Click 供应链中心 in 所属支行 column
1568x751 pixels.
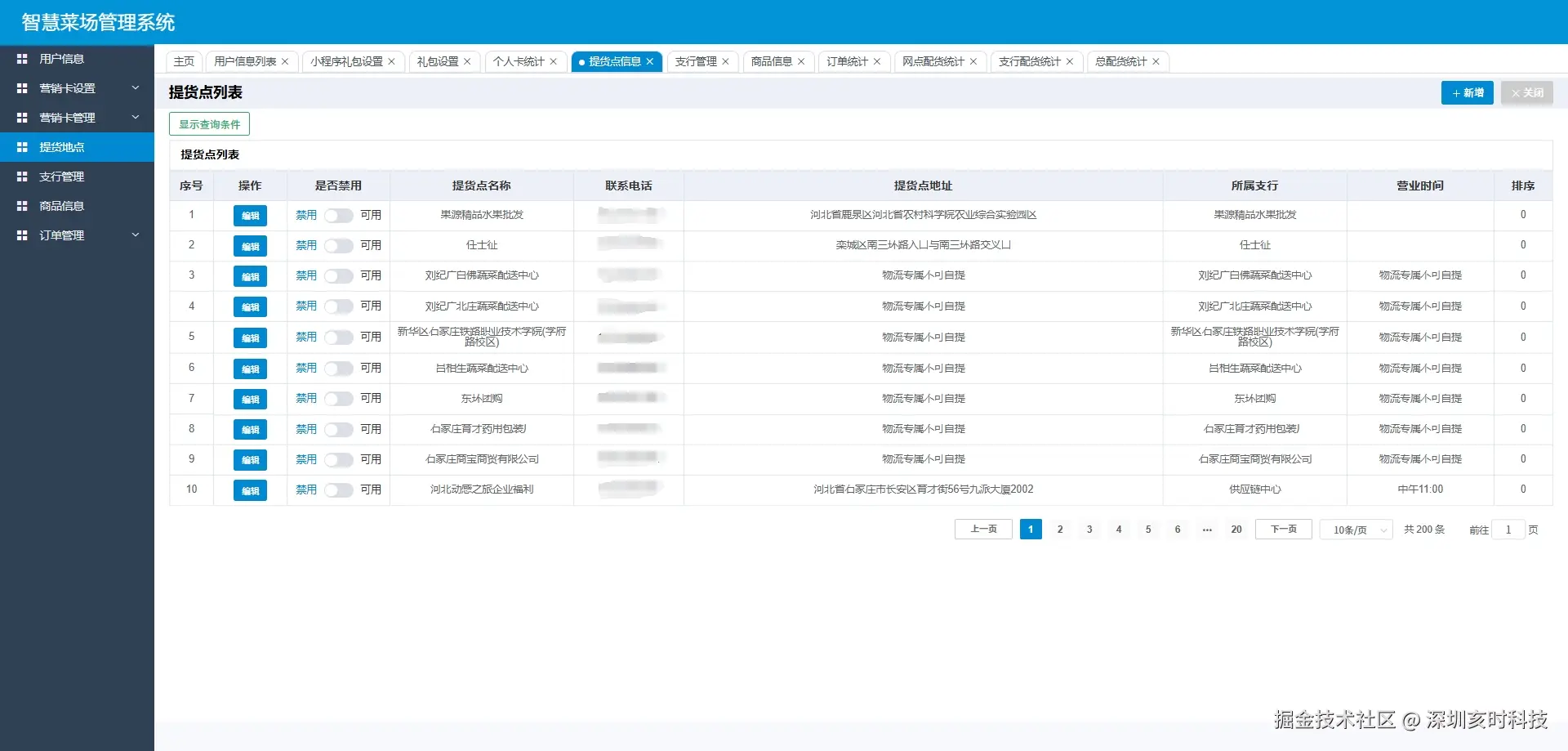coord(1255,489)
